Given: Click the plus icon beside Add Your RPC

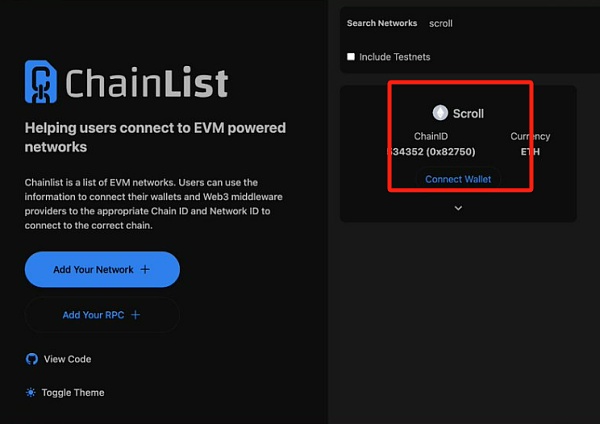Looking at the screenshot, I should pyautogui.click(x=136, y=315).
